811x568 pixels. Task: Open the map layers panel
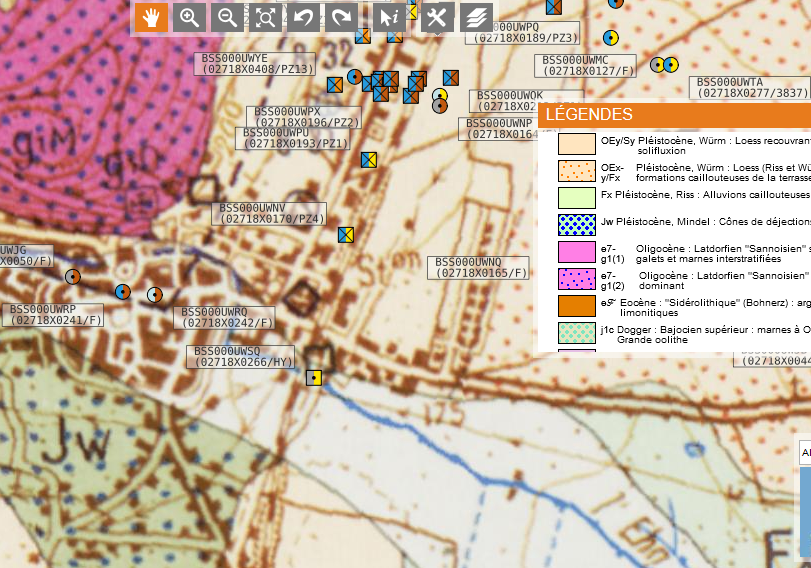[476, 17]
